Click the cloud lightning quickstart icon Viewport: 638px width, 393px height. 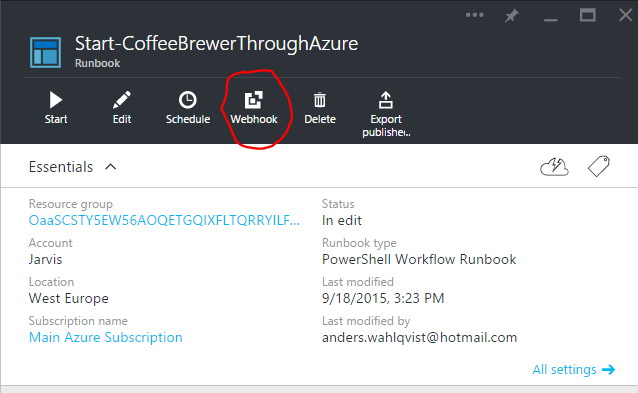(x=554, y=167)
